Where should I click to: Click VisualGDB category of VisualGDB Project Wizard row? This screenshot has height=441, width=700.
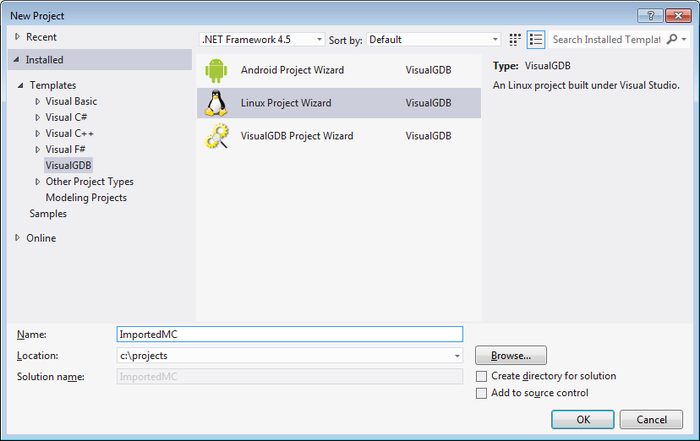(x=429, y=136)
